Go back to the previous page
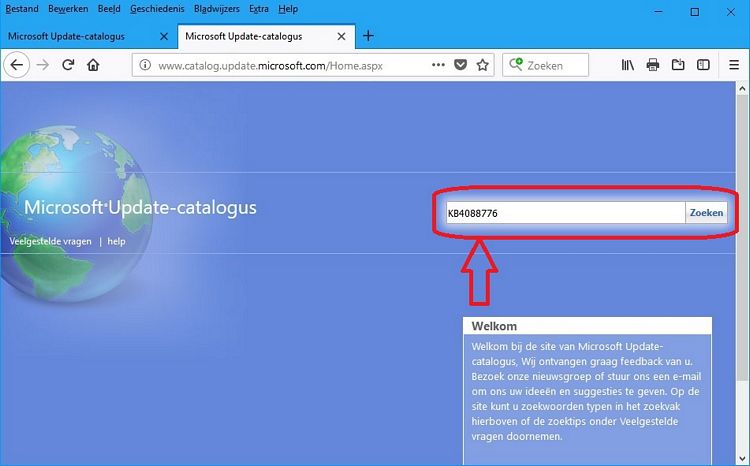The image size is (750, 466). coord(17,65)
